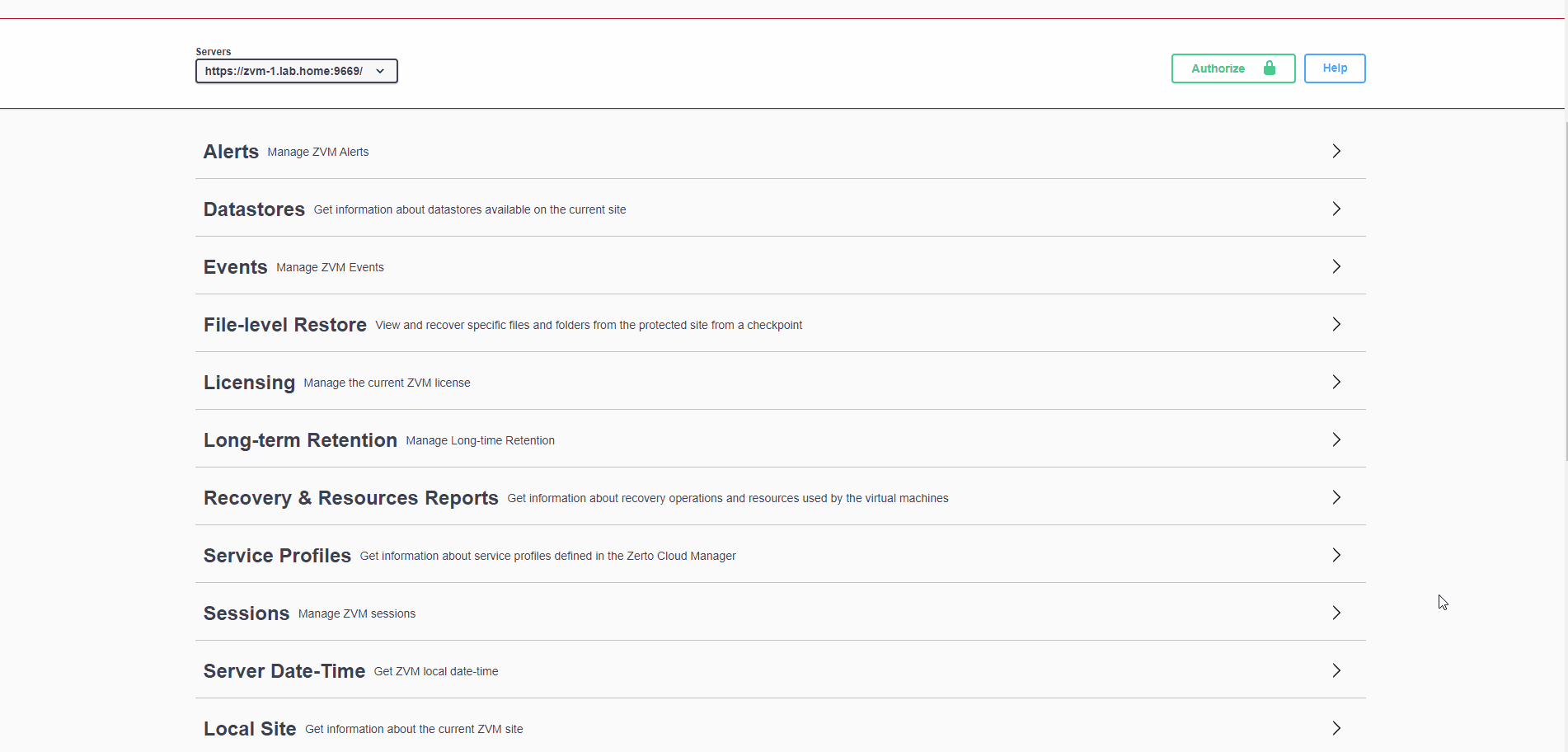This screenshot has width=1568, height=752.
Task: Click the Server Date-Time chevron icon
Action: [x=1336, y=671]
